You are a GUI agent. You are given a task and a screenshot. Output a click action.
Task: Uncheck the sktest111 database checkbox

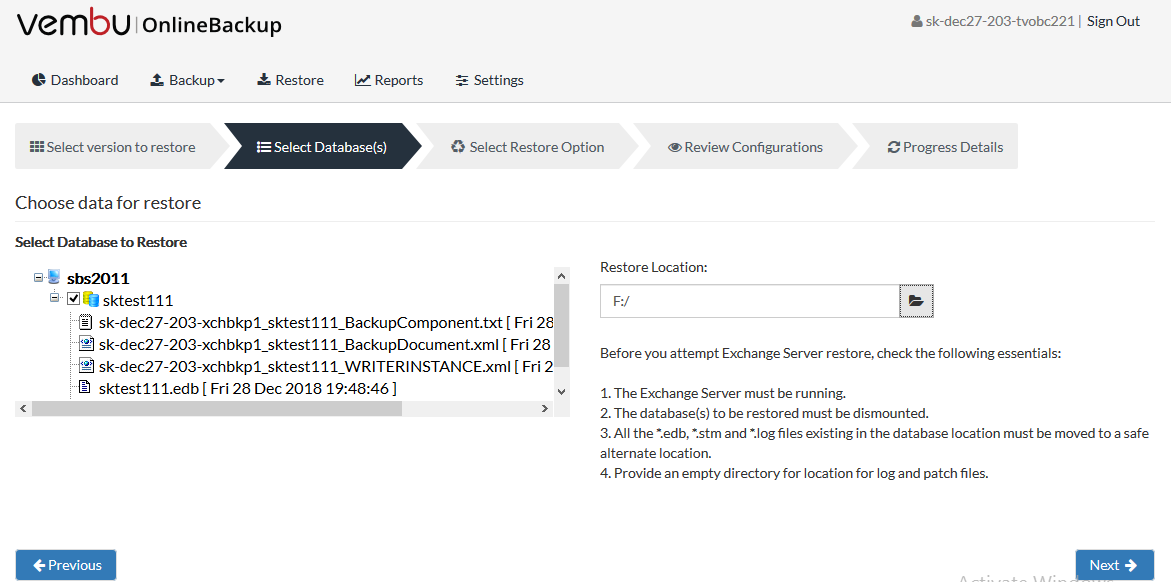click(73, 300)
